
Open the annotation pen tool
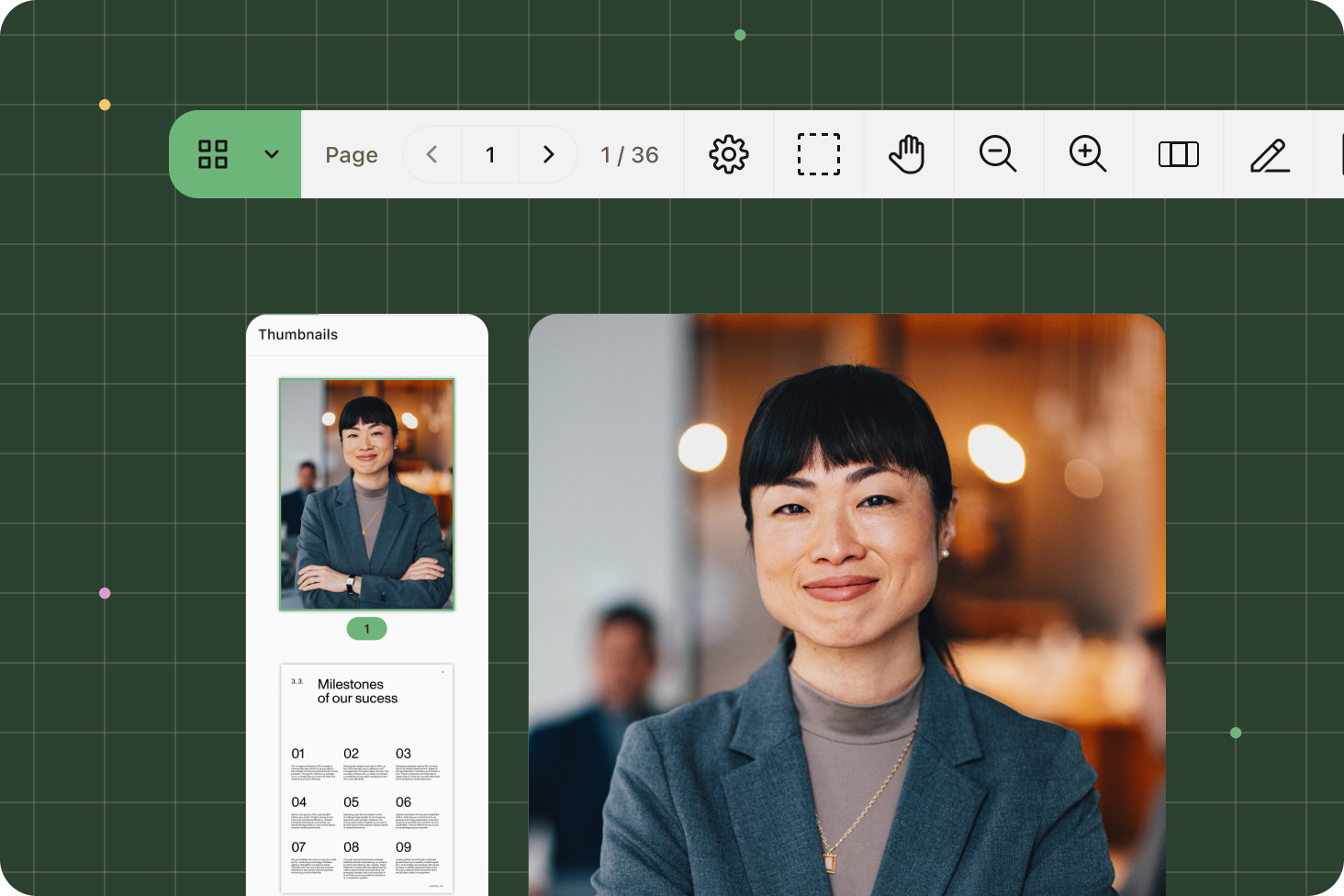(1268, 154)
